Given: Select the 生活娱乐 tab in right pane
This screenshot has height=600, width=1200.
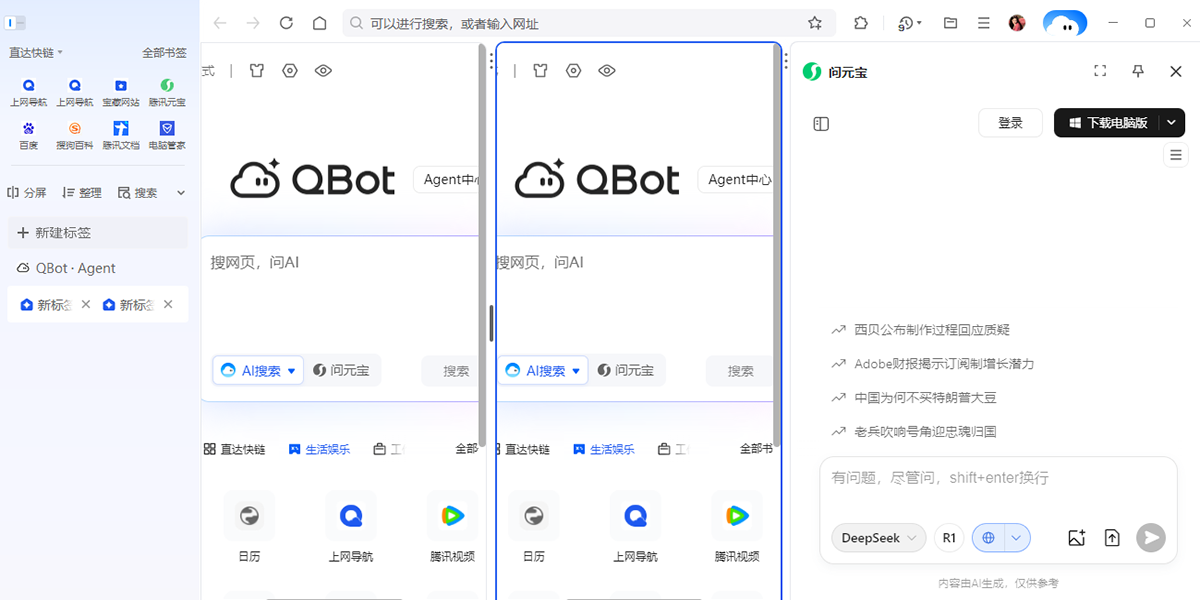Looking at the screenshot, I should (604, 449).
